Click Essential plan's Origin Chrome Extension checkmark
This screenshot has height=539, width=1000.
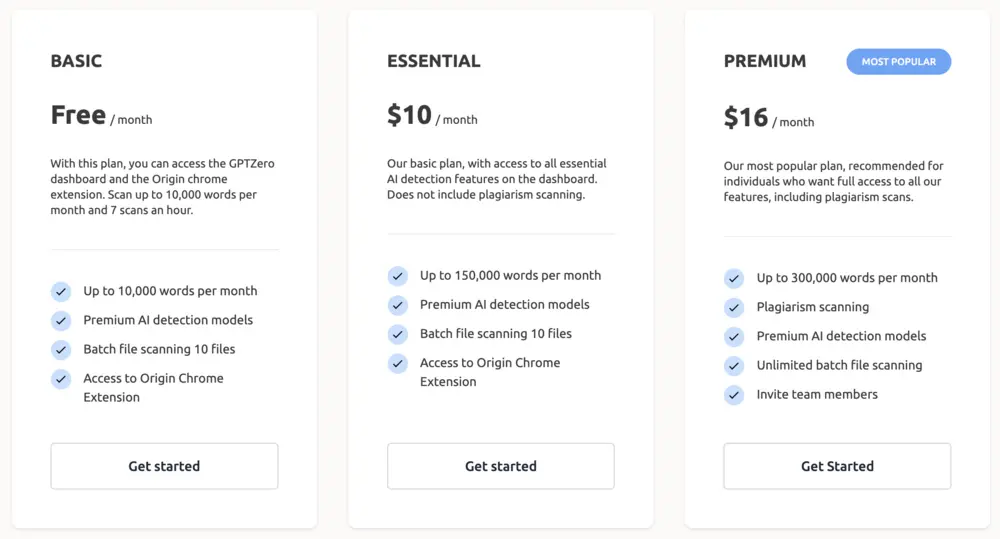(x=398, y=363)
